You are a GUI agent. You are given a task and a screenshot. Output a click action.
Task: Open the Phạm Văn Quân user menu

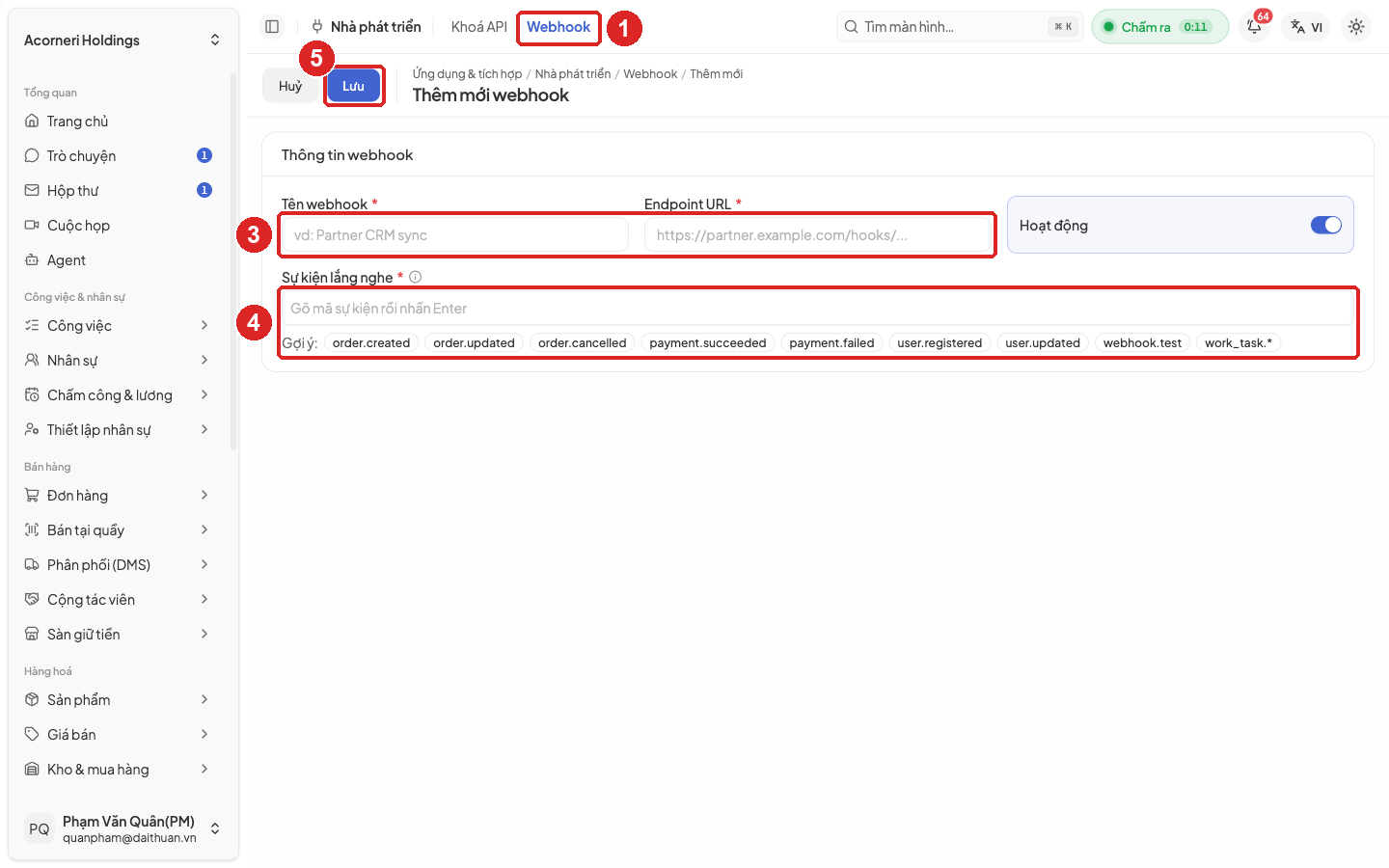(x=122, y=828)
